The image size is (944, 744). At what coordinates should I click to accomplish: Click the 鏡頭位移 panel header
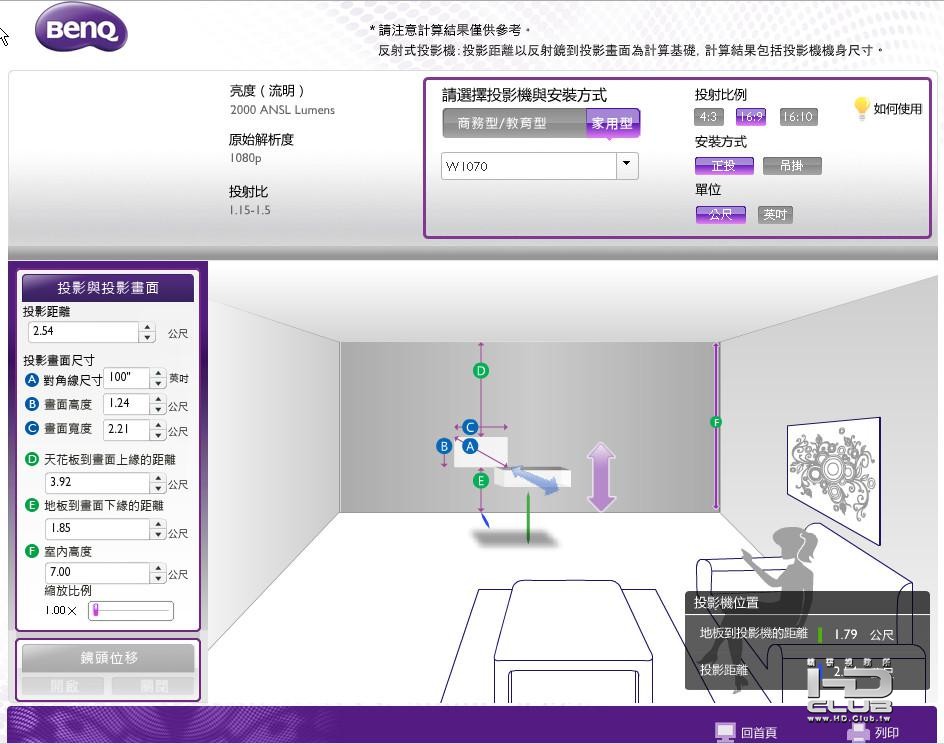pos(108,658)
